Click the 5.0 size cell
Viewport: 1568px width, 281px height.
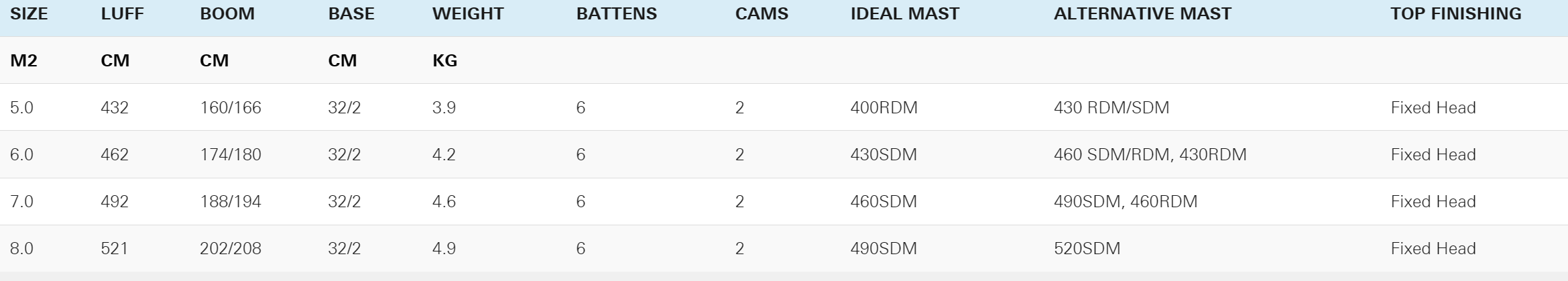point(21,107)
